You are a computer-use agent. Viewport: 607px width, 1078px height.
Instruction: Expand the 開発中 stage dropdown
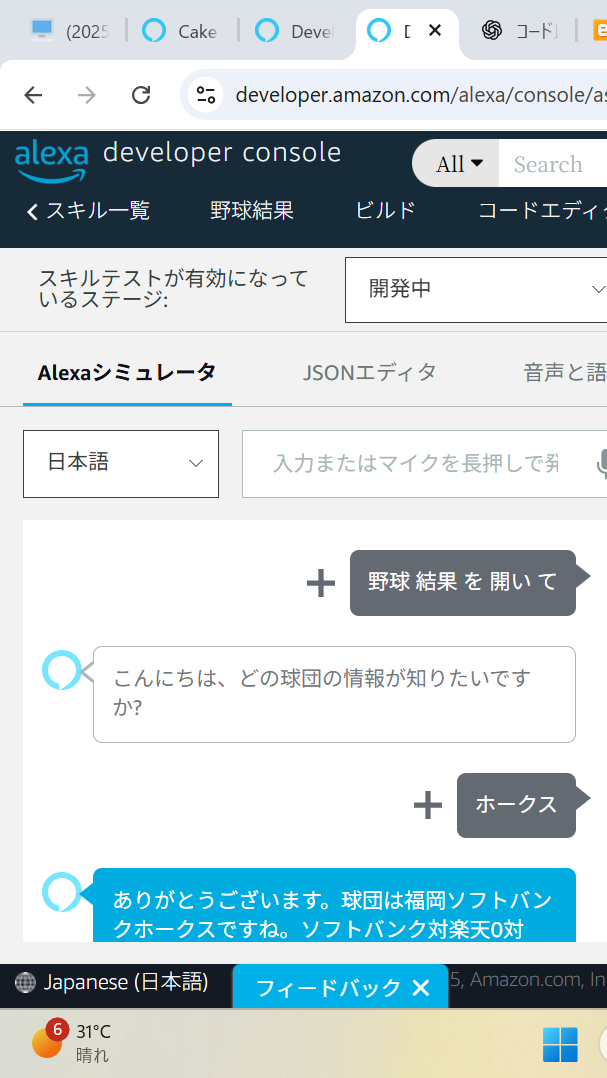tap(476, 290)
